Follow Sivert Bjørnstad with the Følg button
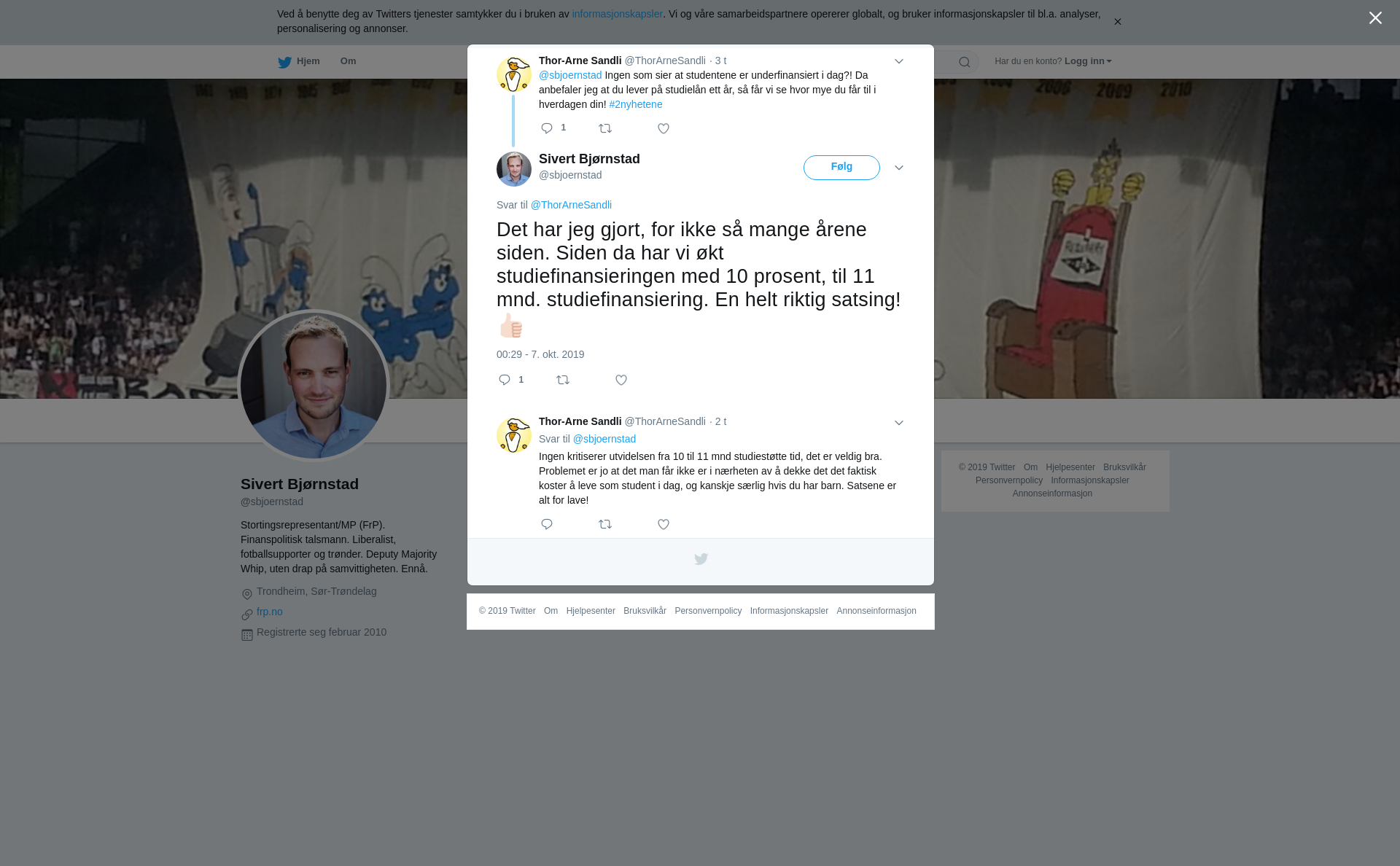Viewport: 1400px width, 866px height. point(841,167)
